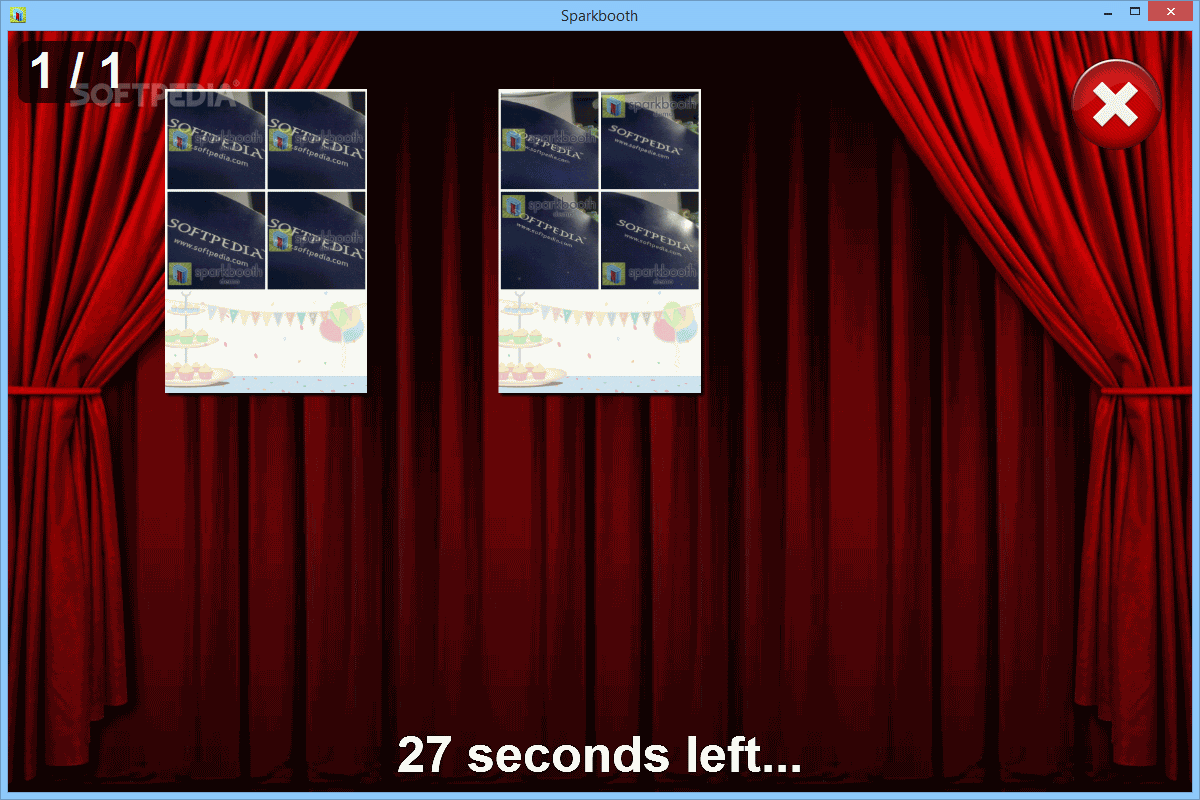Maximize the Sparkbooth window
The height and width of the screenshot is (800, 1200).
pos(1135,12)
